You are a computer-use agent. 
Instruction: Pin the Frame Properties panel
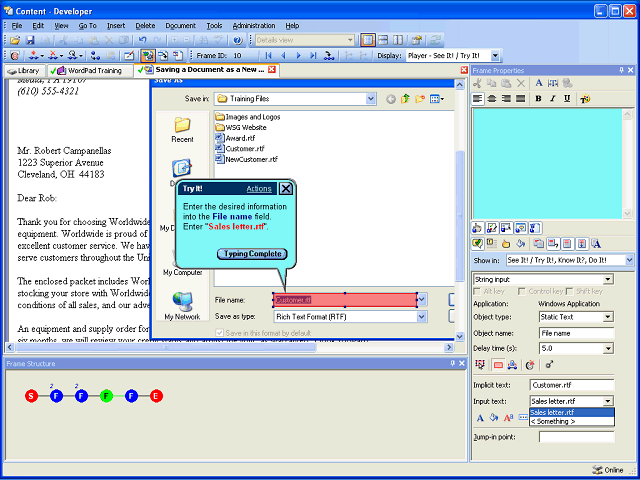[621, 71]
